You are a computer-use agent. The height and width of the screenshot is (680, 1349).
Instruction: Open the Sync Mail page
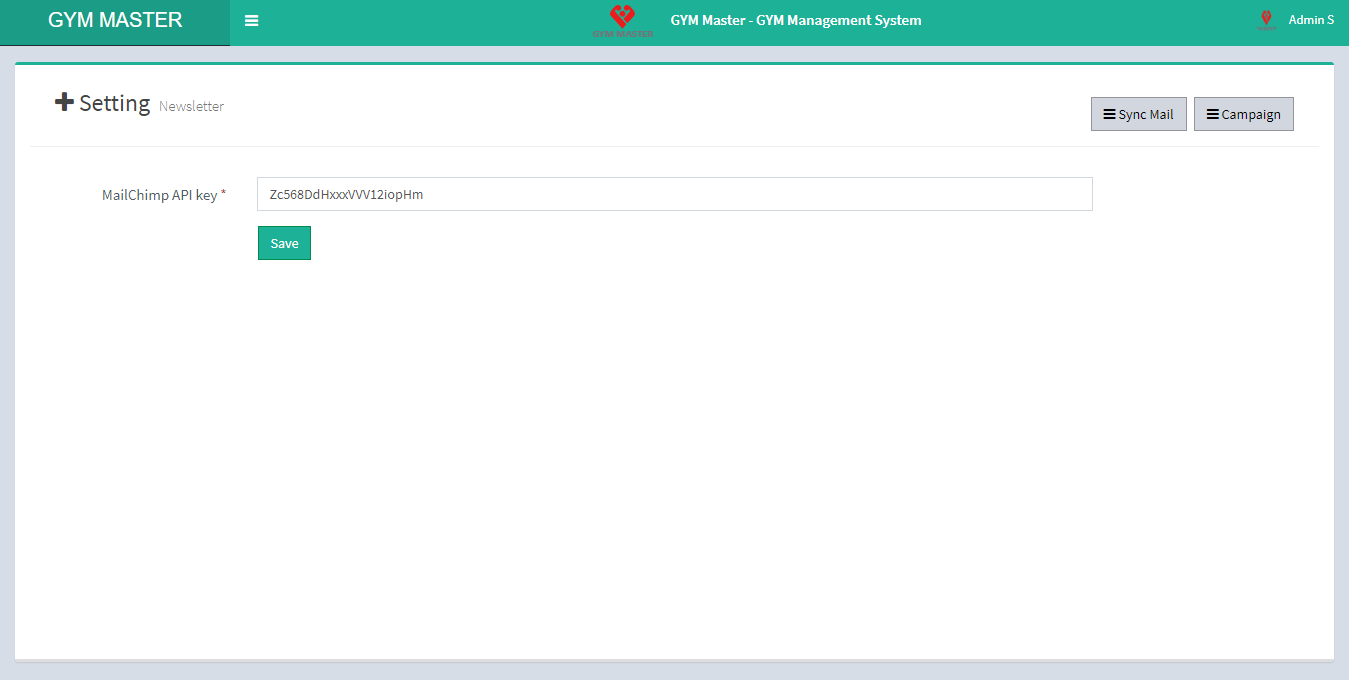click(x=1138, y=114)
